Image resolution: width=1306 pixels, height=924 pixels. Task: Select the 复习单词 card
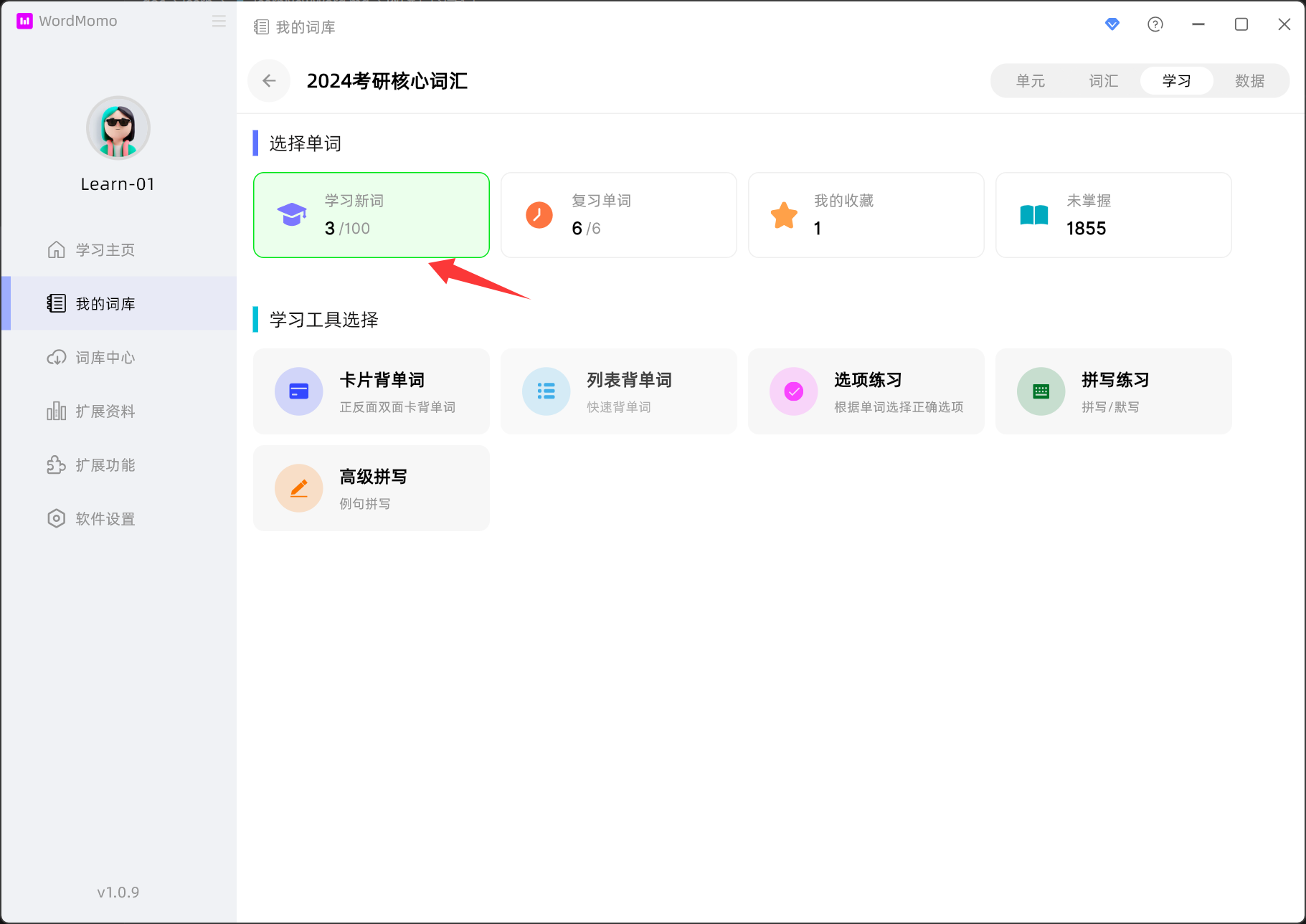[618, 215]
